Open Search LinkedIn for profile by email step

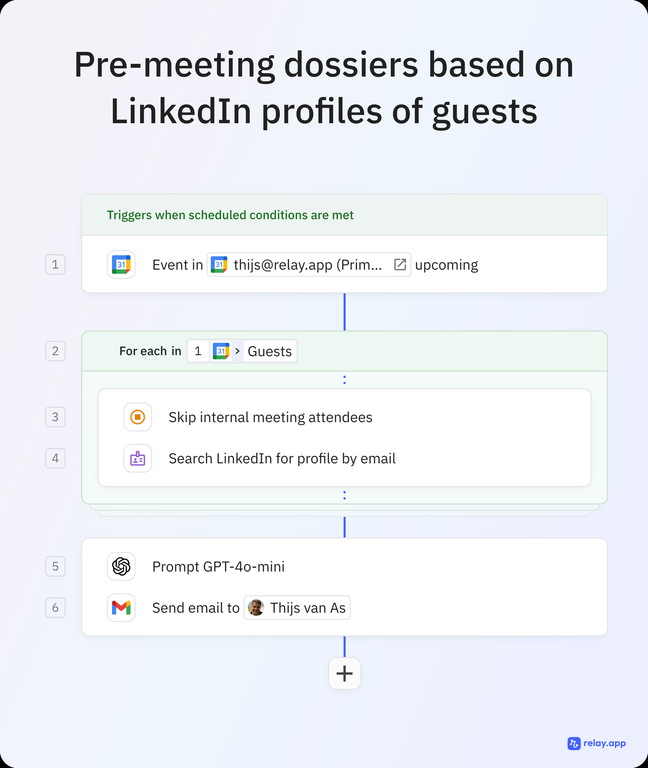click(x=282, y=459)
